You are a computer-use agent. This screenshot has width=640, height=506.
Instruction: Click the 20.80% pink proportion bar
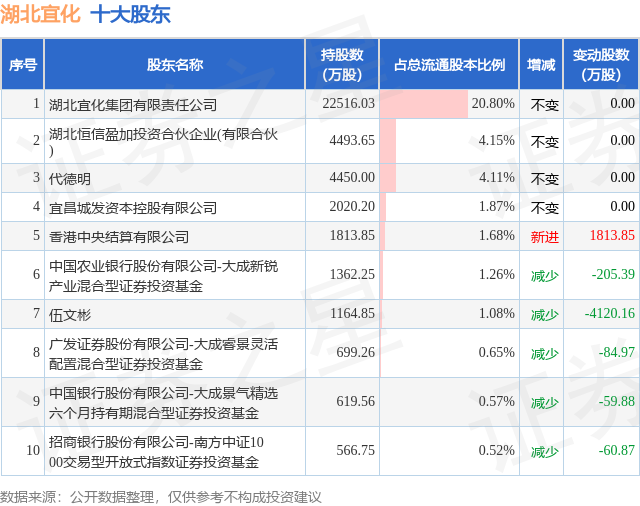coord(424,104)
